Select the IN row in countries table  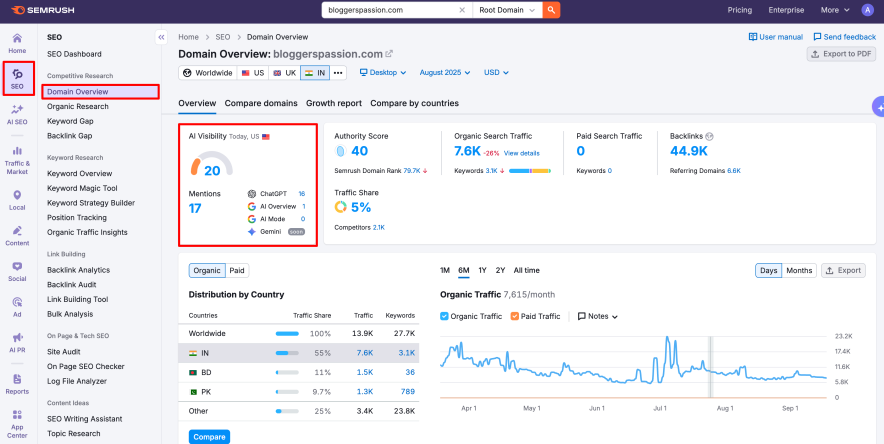click(x=299, y=353)
